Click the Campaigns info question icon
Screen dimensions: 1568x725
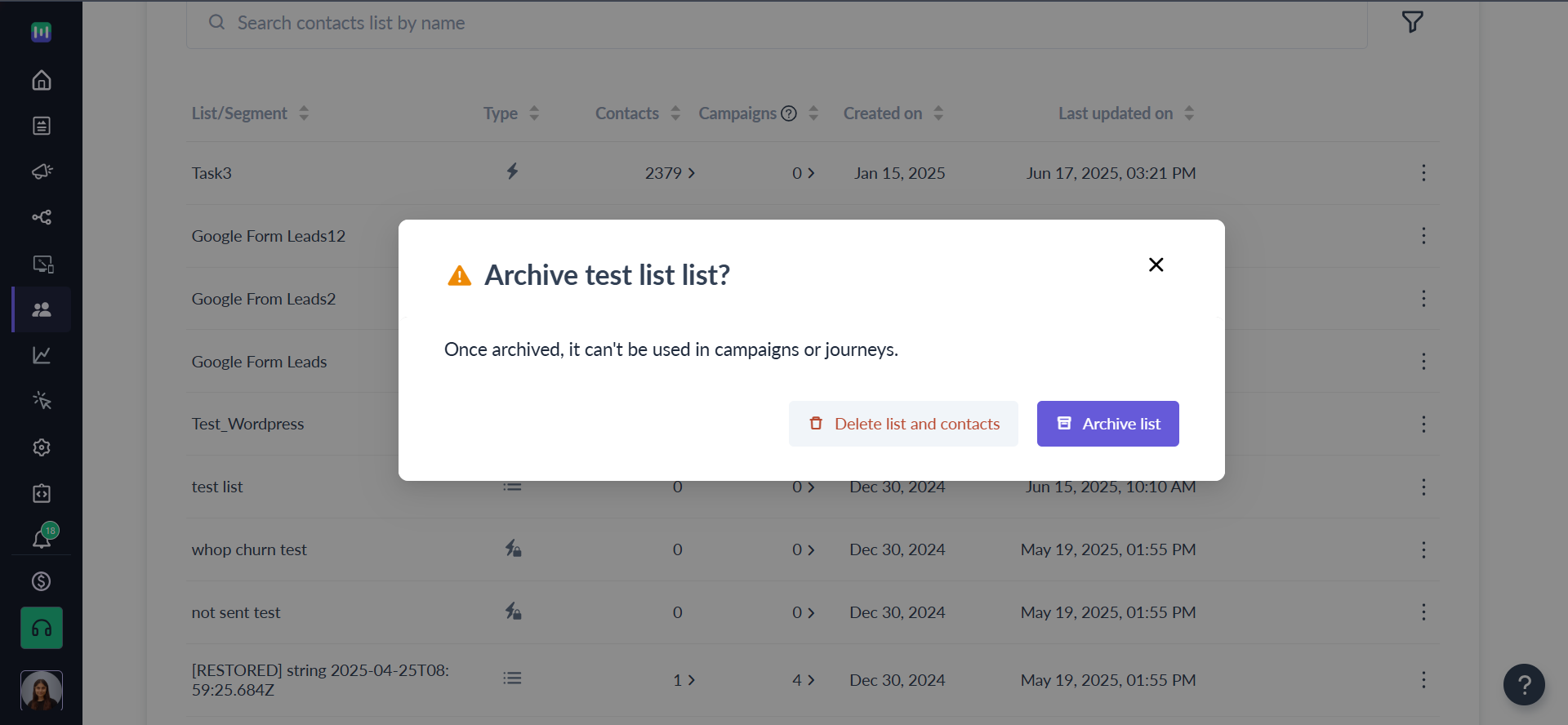[x=789, y=113]
